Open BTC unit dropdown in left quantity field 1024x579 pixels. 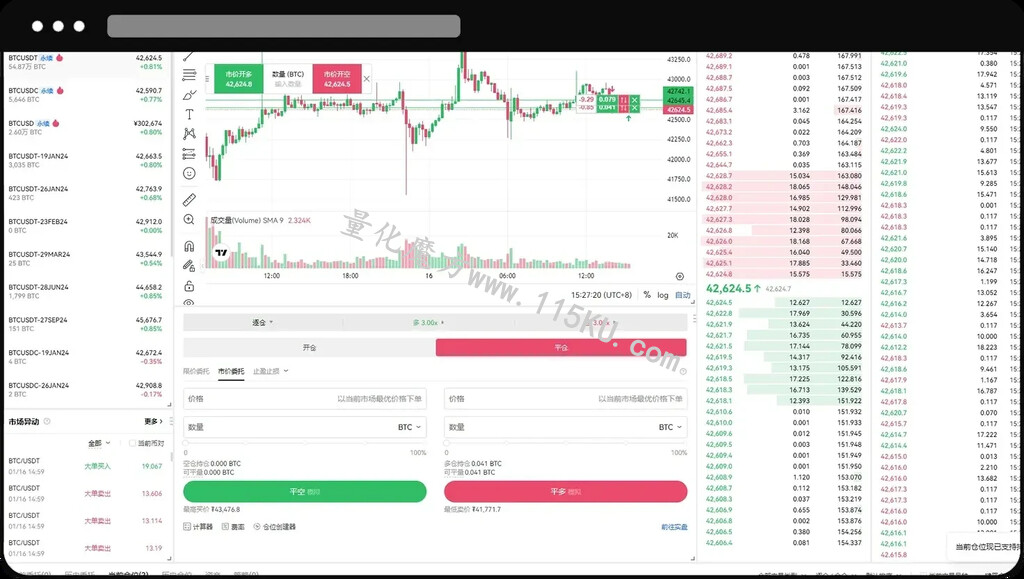point(409,427)
